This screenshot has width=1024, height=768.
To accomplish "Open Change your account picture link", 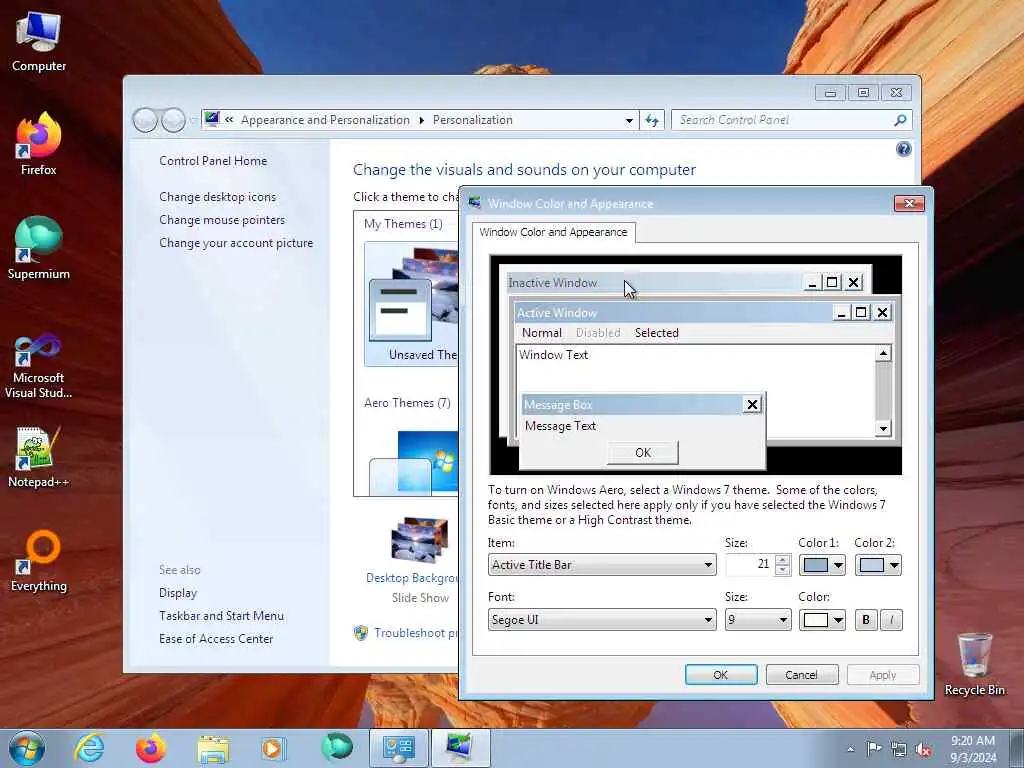I will 236,243.
